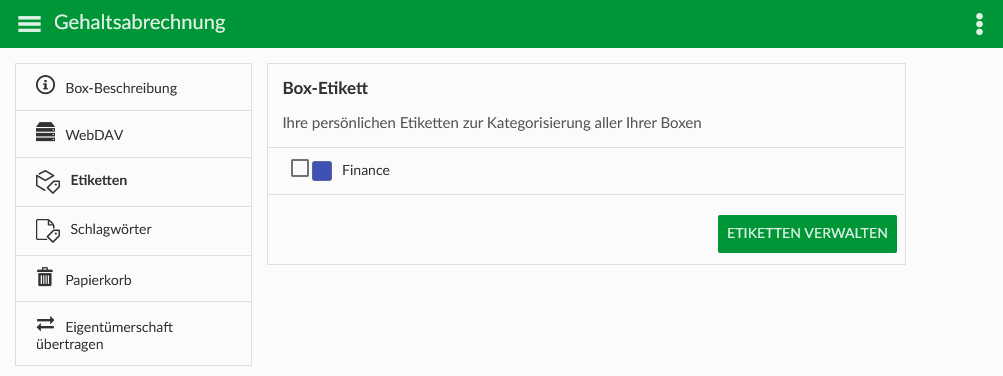
Task: Click the Etiketten verwalten button
Action: click(x=807, y=233)
